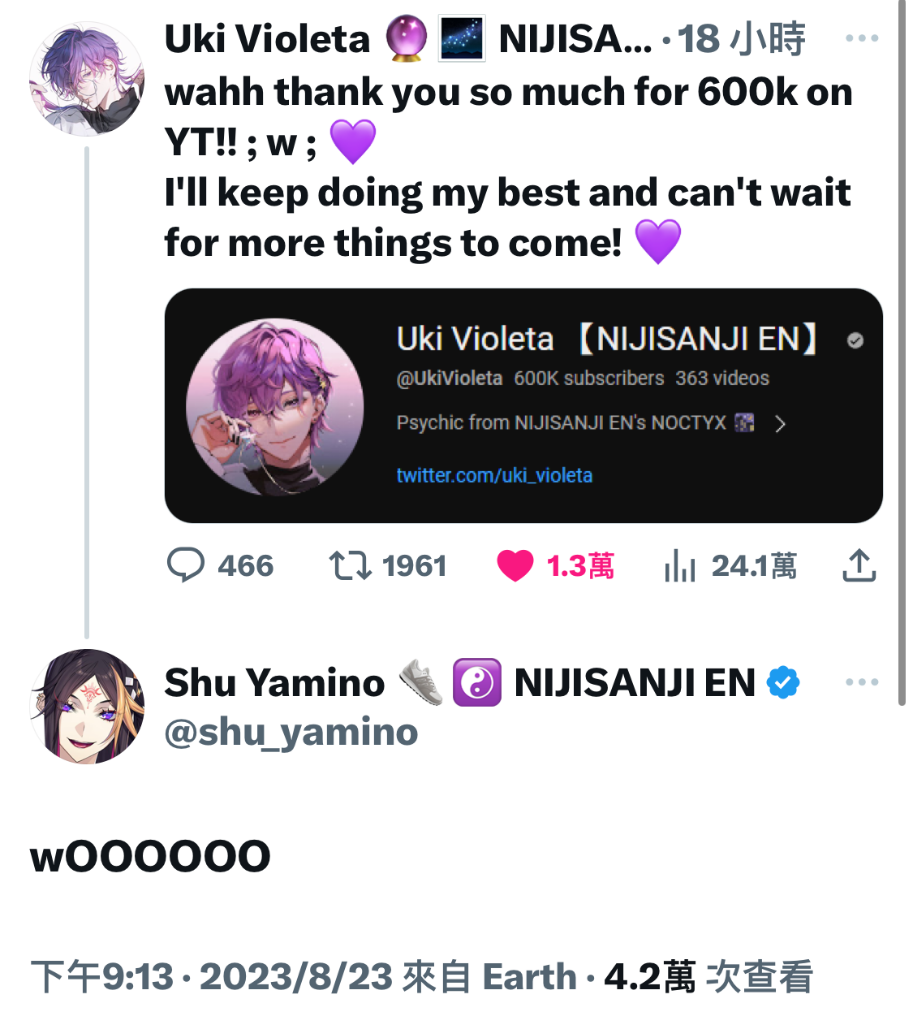913x1024 pixels.
Task: Click the gray verified check on the channel card
Action: (855, 340)
